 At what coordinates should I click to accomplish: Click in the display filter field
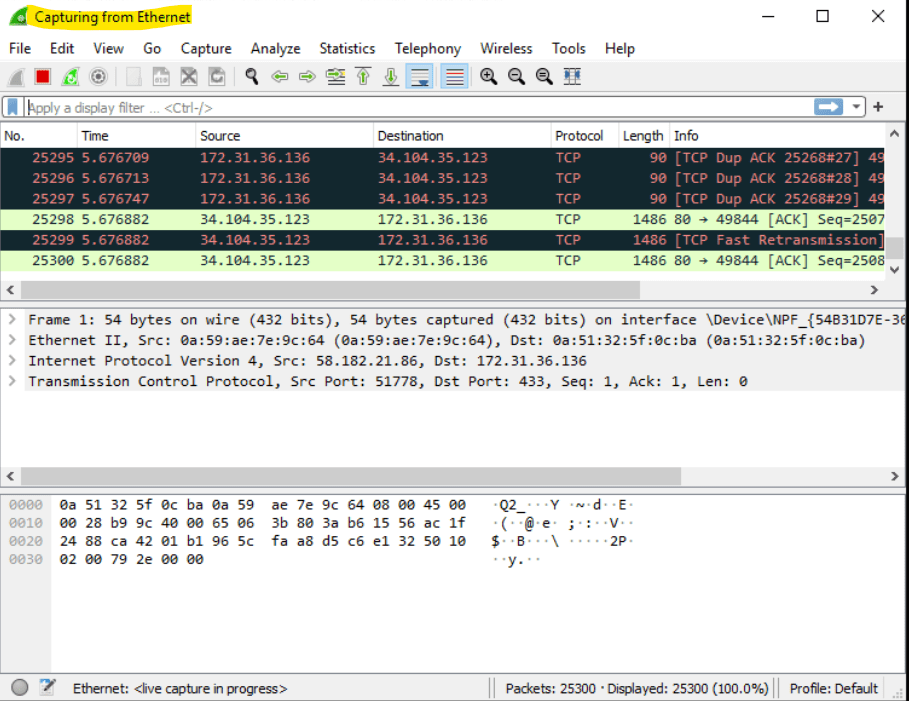click(x=400, y=107)
